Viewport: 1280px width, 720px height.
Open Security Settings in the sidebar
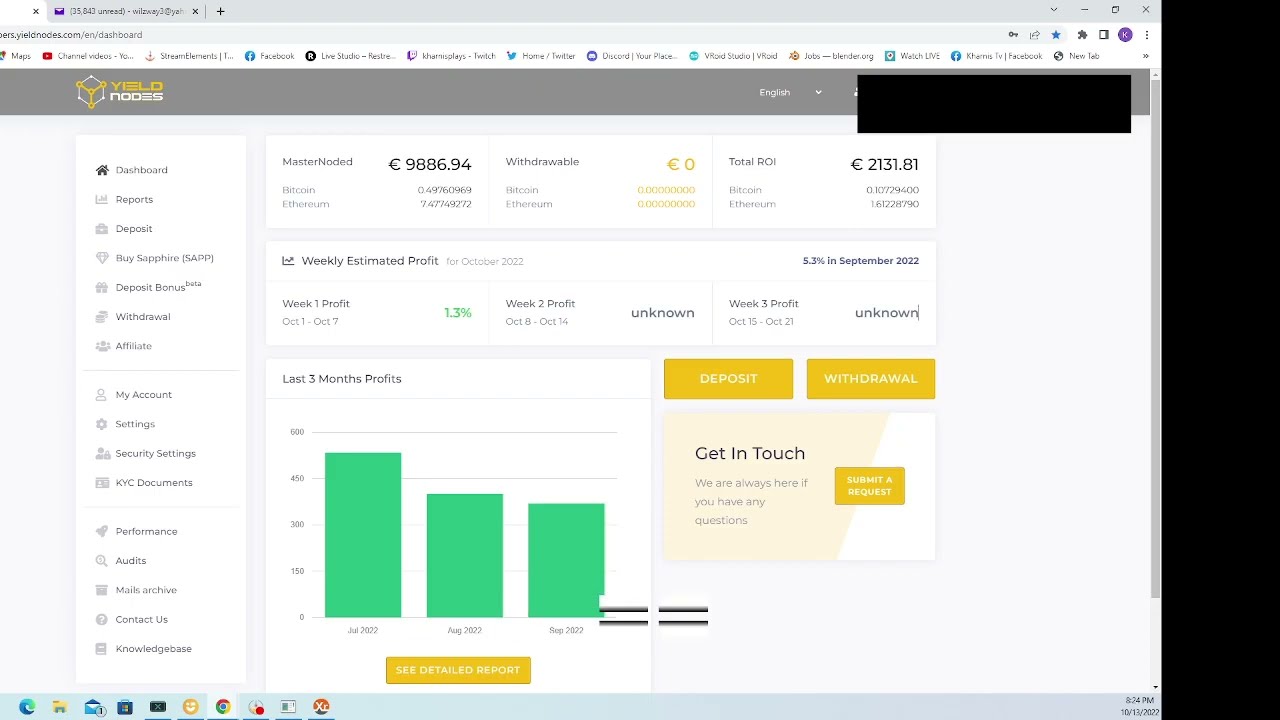155,453
